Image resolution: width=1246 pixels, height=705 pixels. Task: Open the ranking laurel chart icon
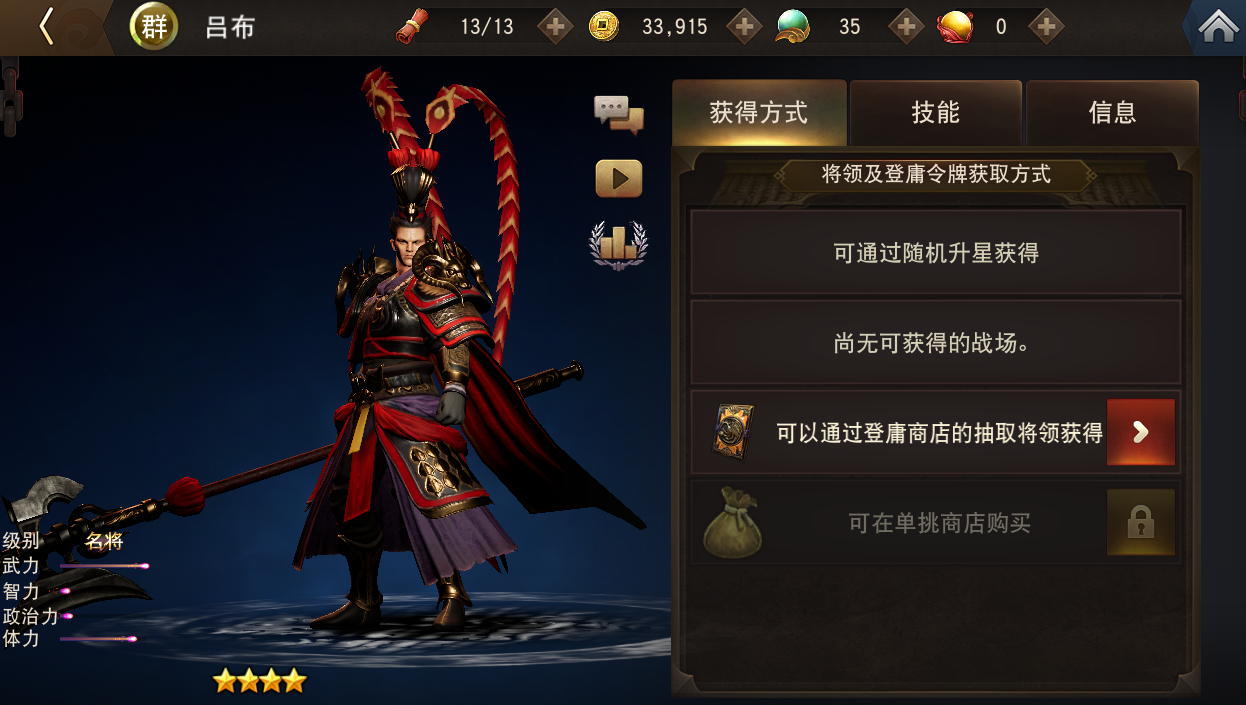618,244
